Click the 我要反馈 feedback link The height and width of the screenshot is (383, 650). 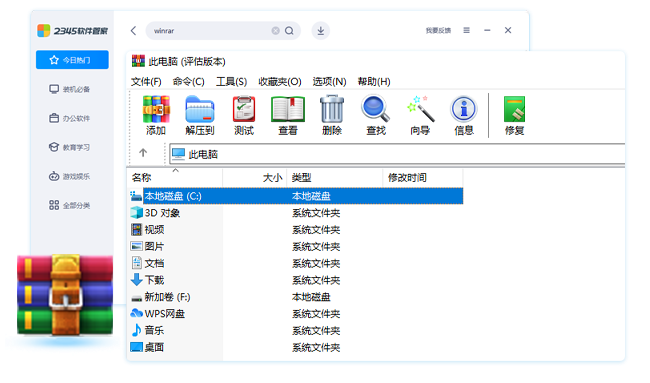pos(438,30)
